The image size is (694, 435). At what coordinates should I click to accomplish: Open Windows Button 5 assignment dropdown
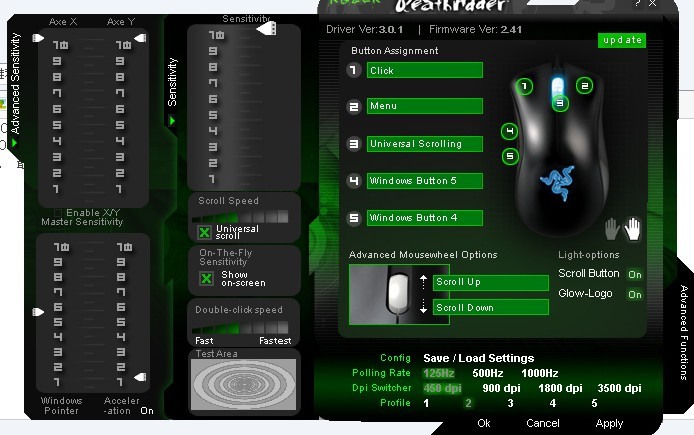(x=425, y=181)
